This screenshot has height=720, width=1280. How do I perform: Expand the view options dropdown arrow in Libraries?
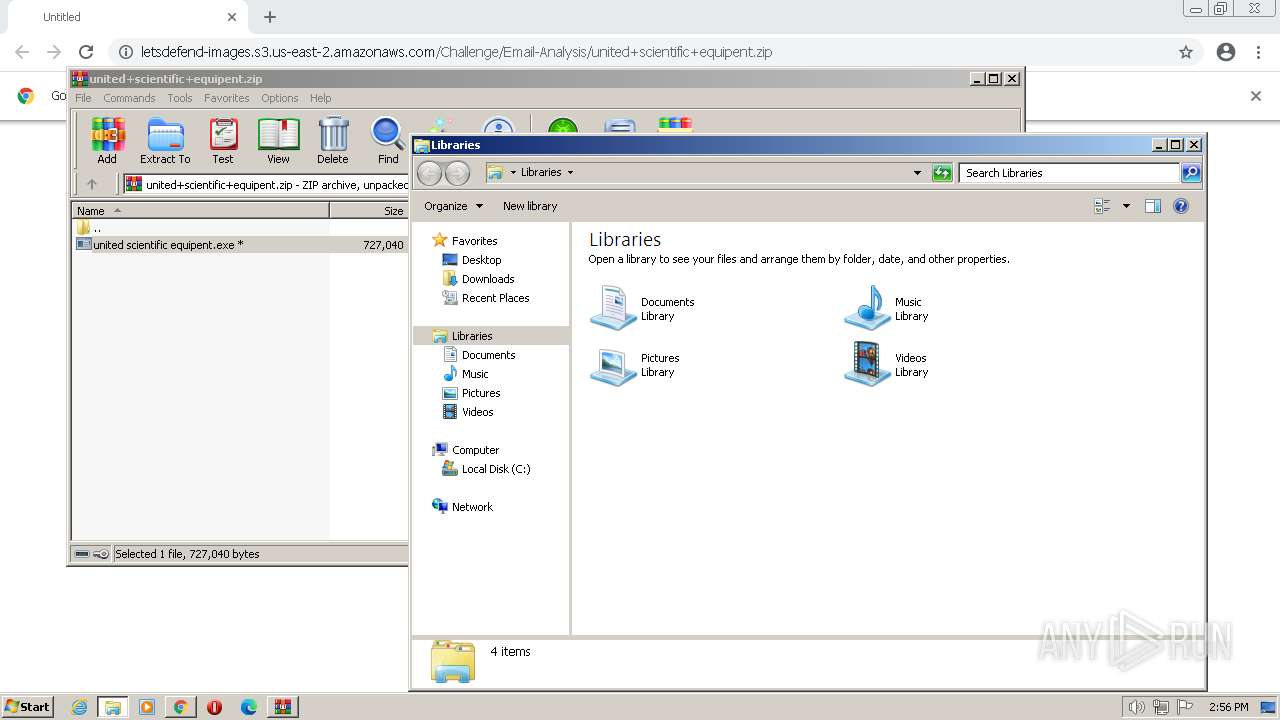pos(1126,206)
